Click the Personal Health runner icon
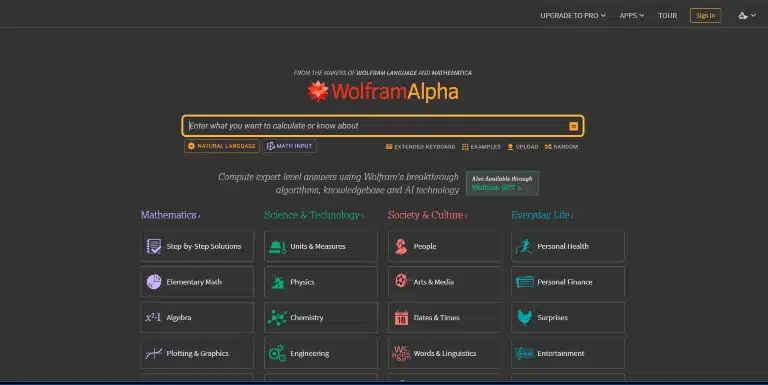 pos(524,246)
